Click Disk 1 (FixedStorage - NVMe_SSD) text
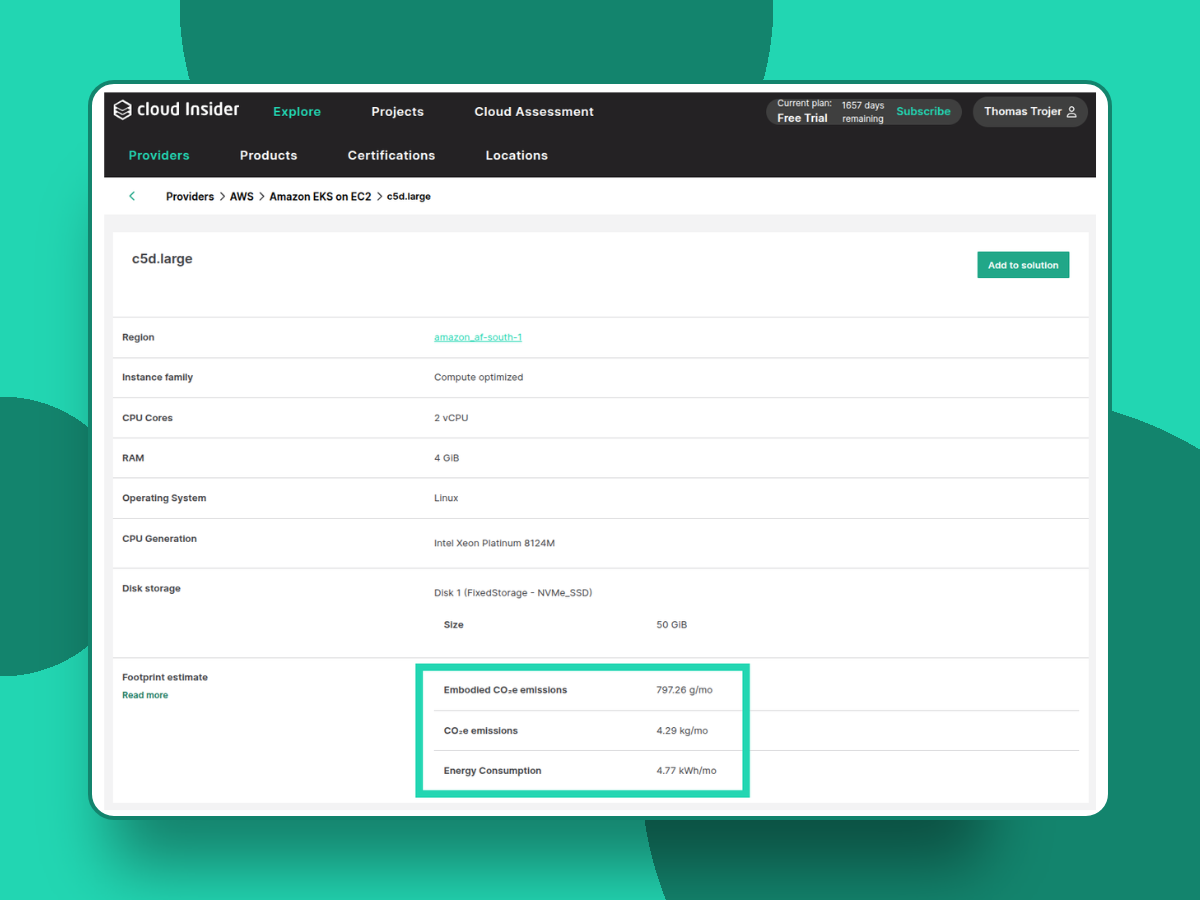 point(513,593)
